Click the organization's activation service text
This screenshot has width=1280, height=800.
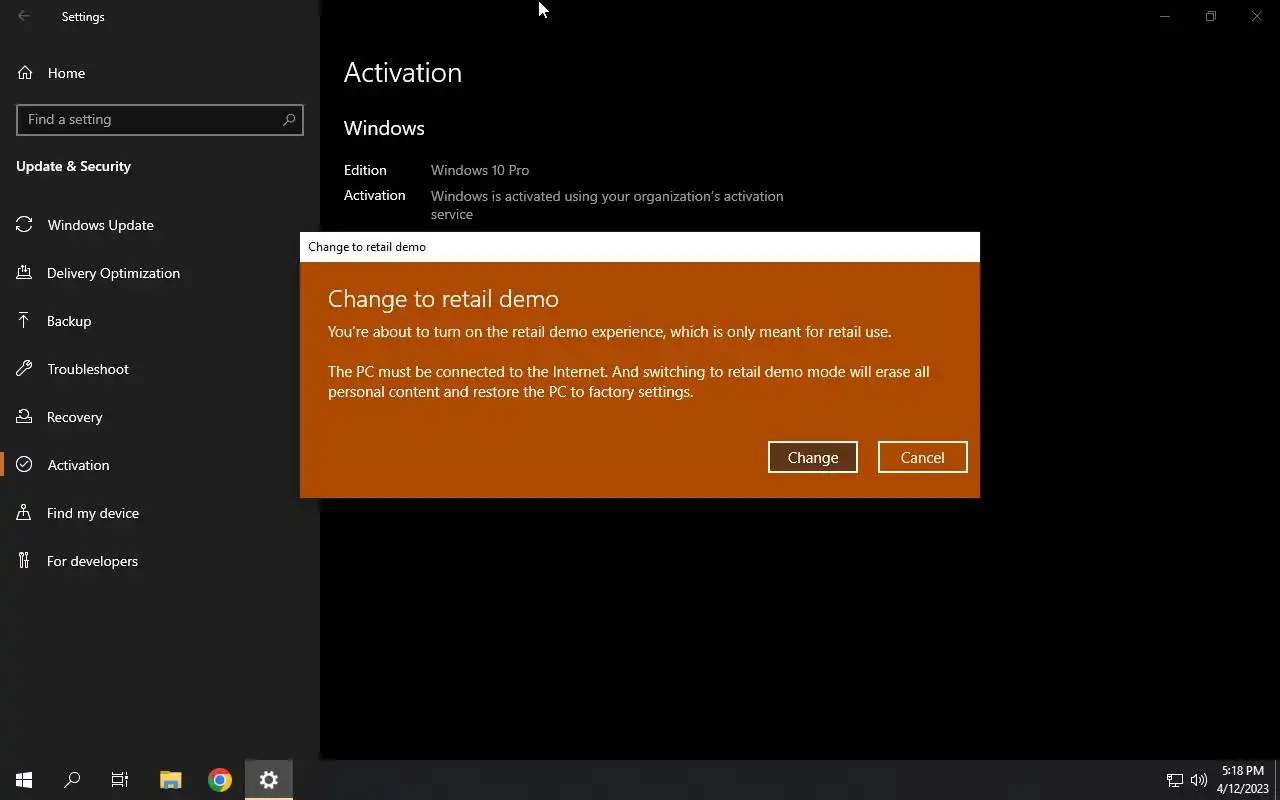point(607,205)
